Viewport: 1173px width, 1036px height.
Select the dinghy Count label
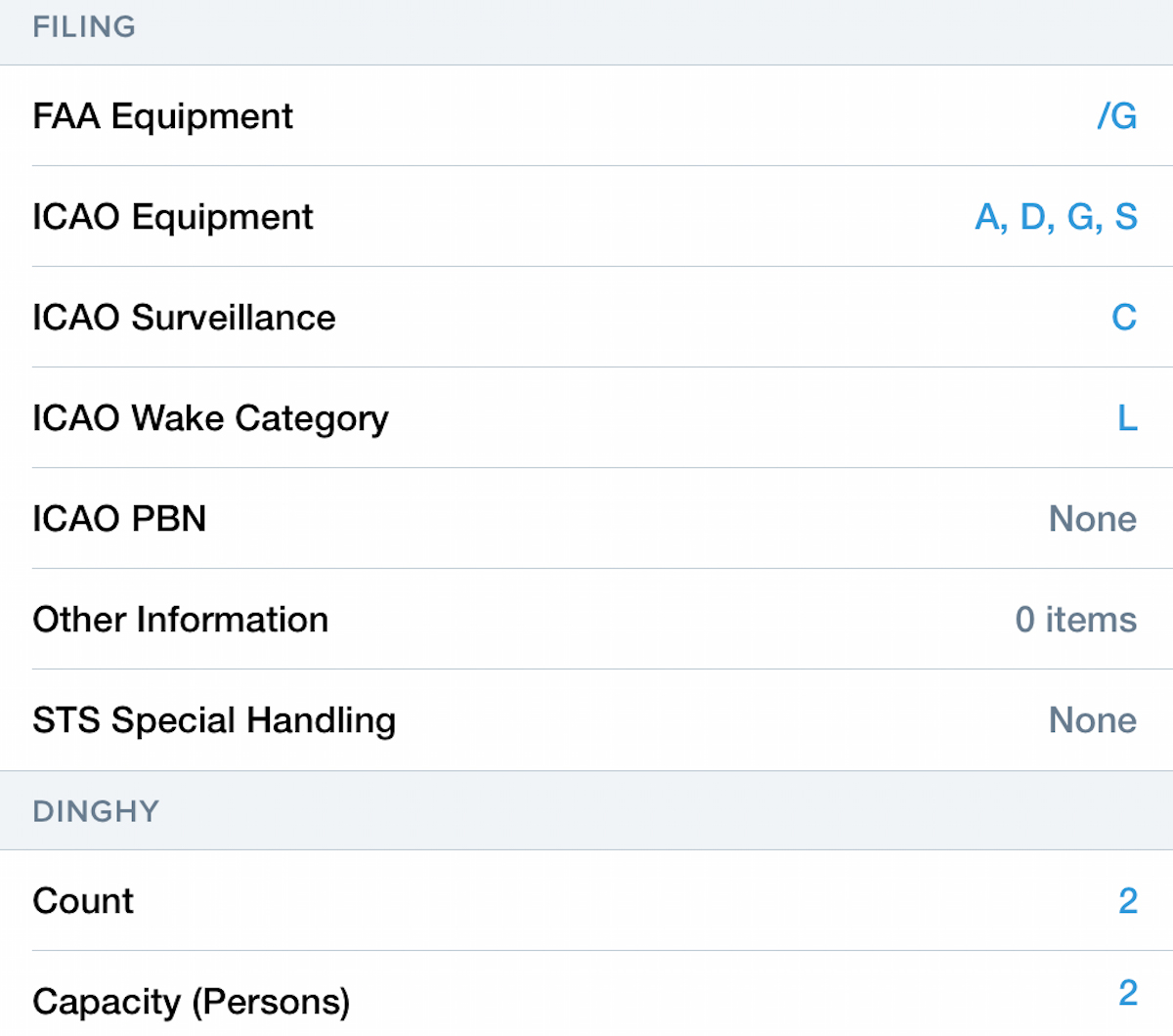pos(83,901)
